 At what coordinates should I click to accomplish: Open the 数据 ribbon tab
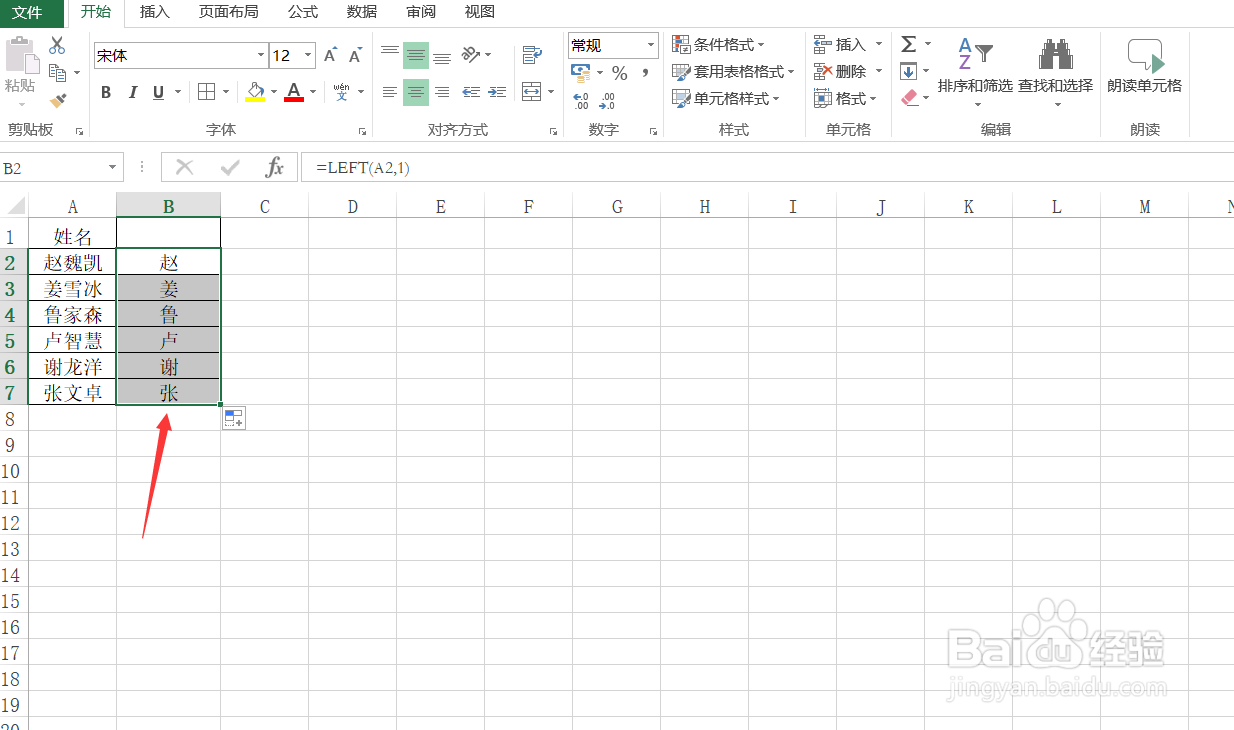pos(361,13)
